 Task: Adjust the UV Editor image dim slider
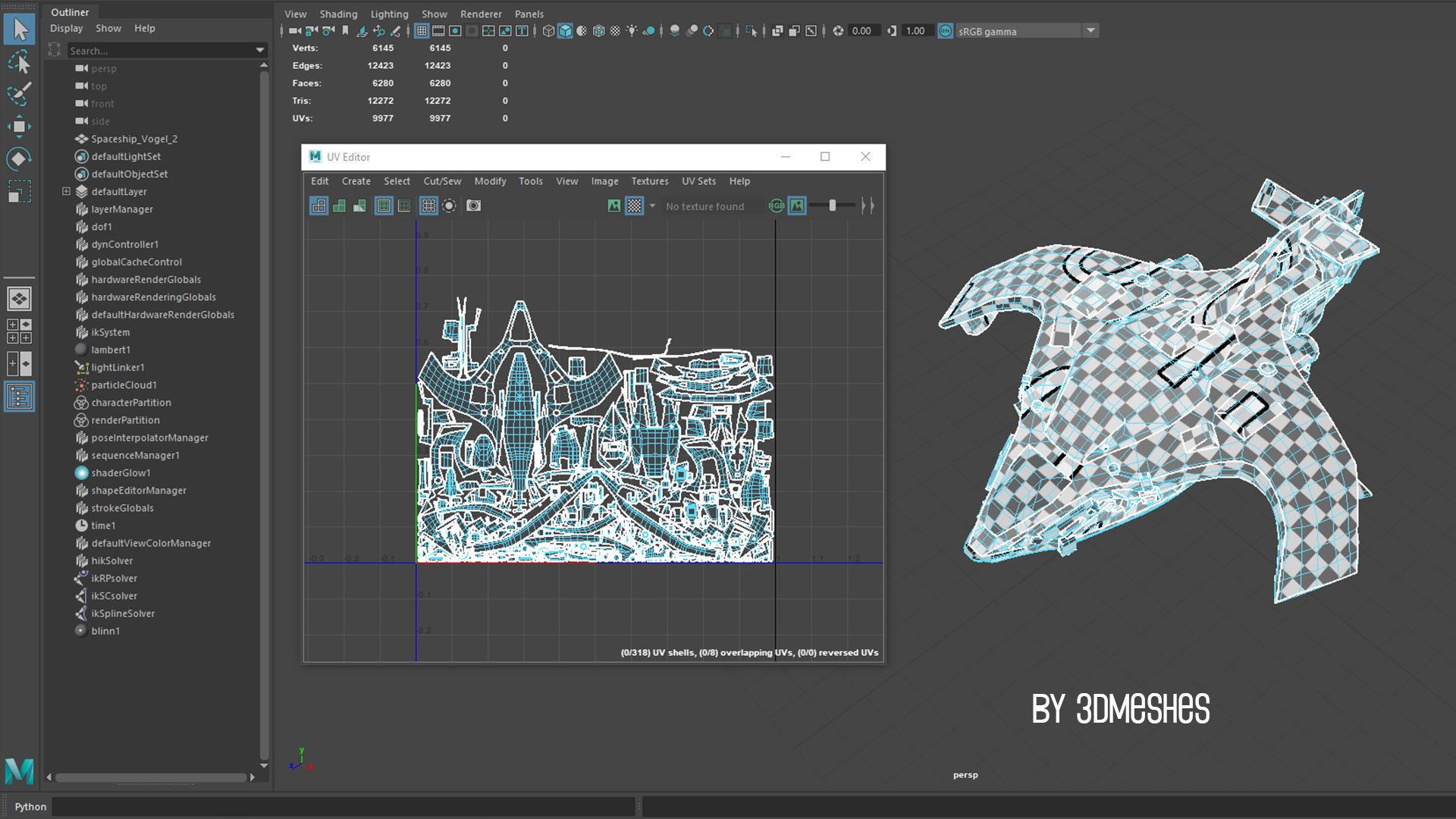pyautogui.click(x=832, y=206)
